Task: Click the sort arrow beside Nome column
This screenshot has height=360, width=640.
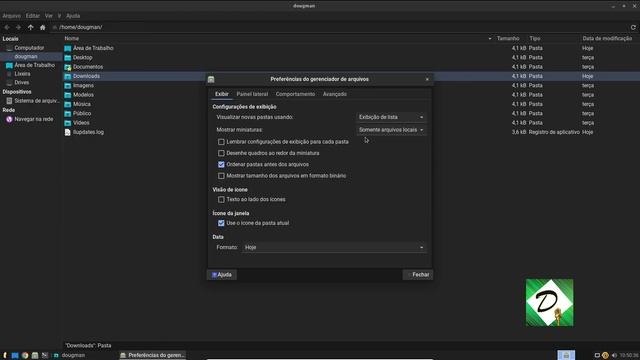Action: tap(490, 39)
